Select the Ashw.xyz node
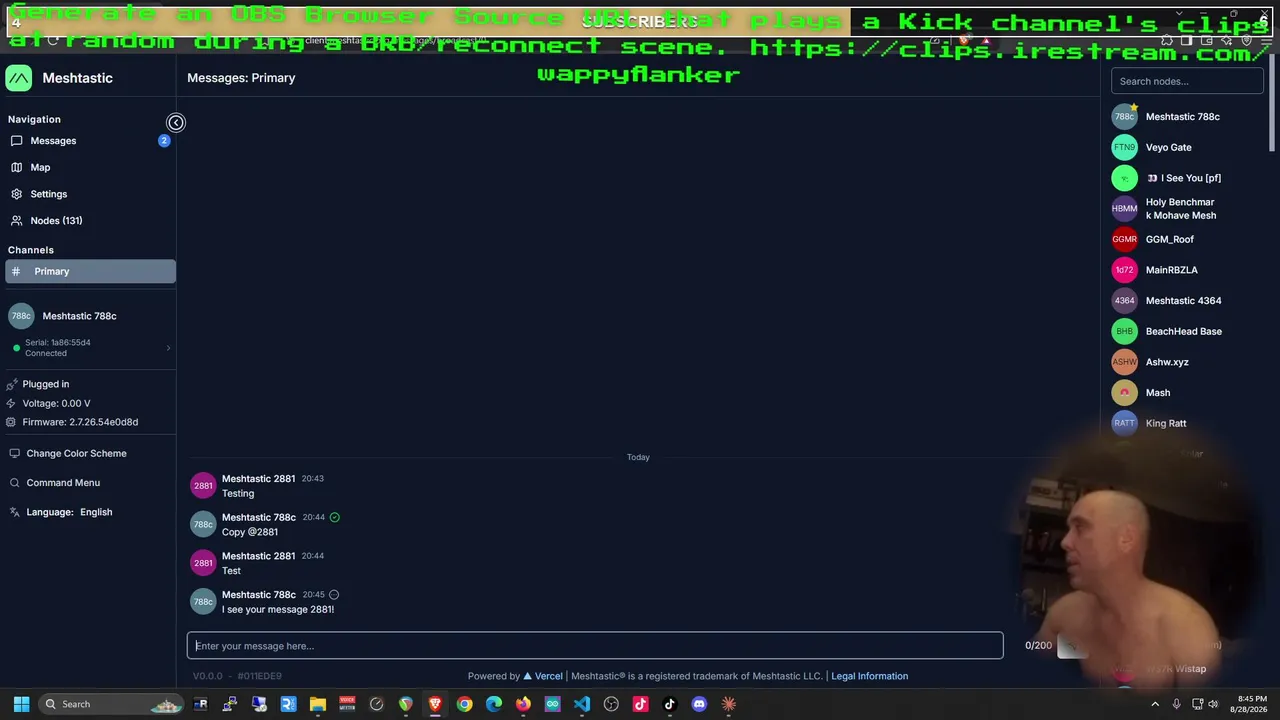 tap(1167, 362)
